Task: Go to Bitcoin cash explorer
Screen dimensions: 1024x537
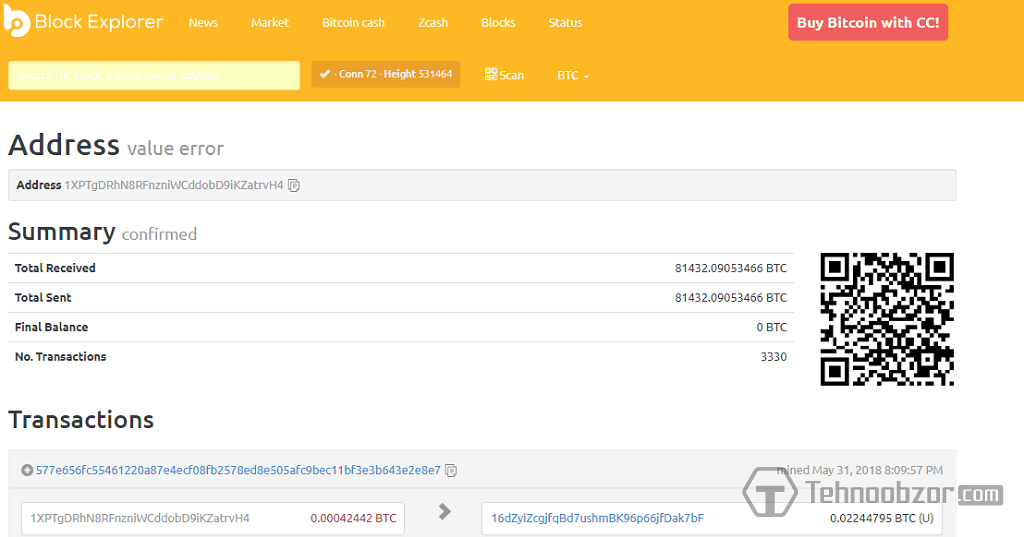Action: [x=353, y=23]
